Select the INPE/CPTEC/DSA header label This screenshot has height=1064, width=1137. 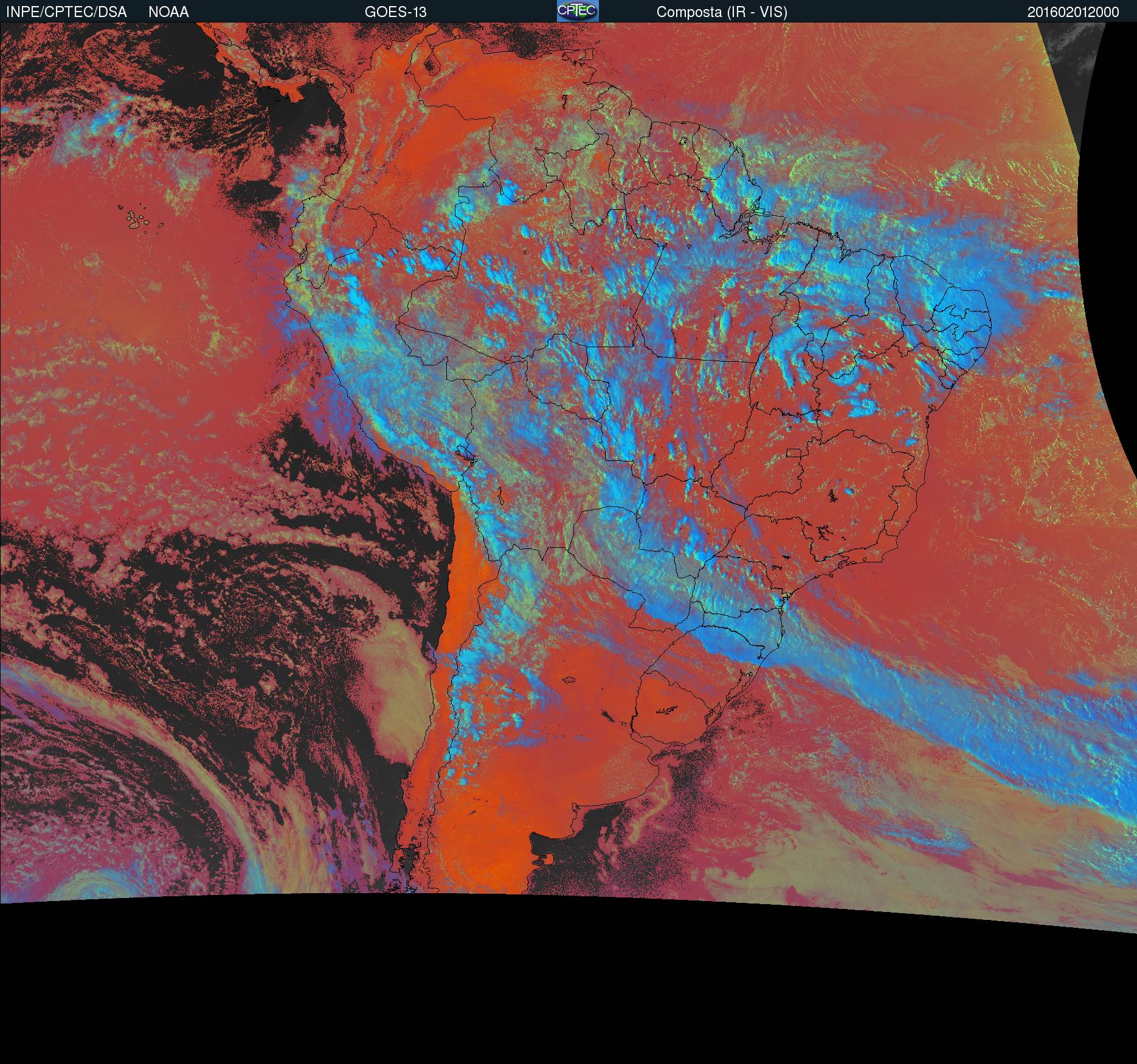click(x=66, y=12)
